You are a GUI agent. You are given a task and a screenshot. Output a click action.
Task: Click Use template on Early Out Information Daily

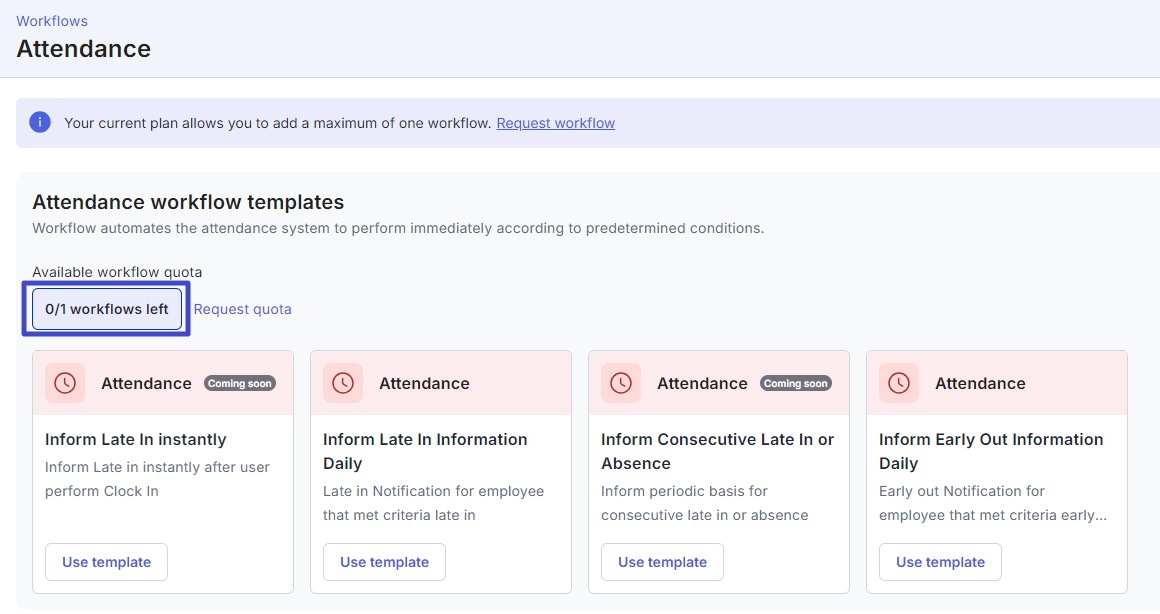click(x=940, y=561)
